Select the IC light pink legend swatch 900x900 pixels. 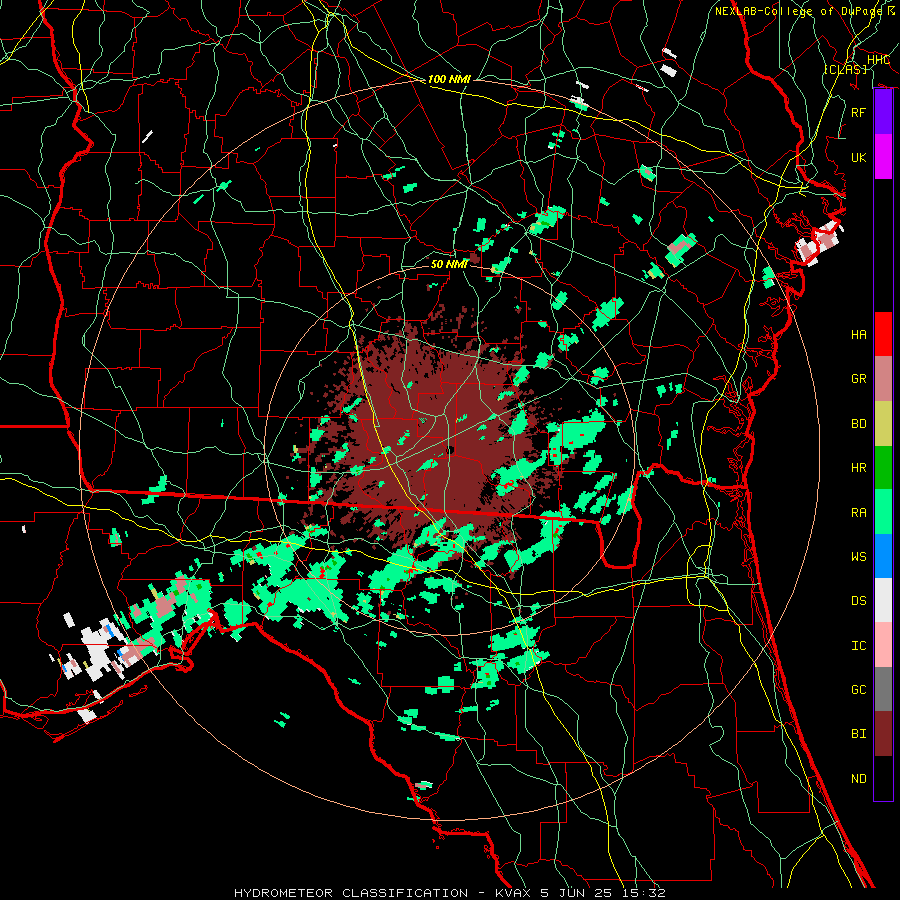(883, 645)
